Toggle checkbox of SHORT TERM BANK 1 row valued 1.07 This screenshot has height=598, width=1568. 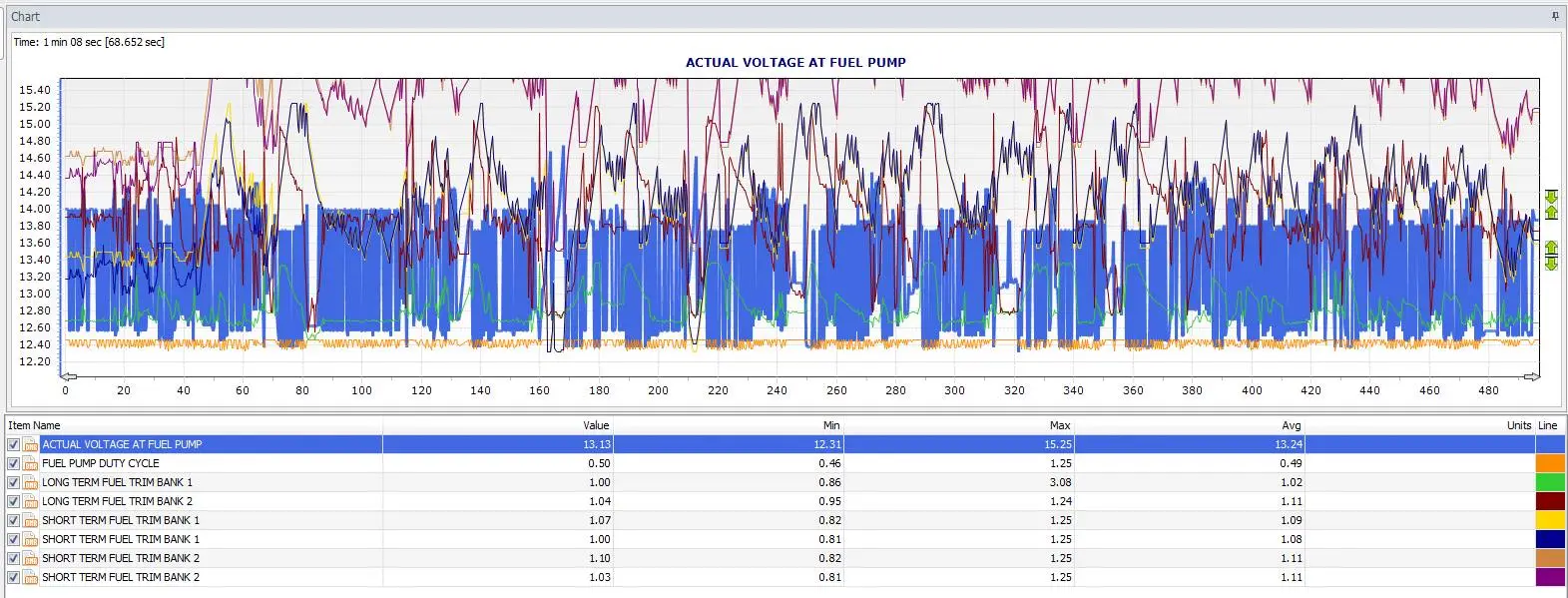[x=13, y=521]
